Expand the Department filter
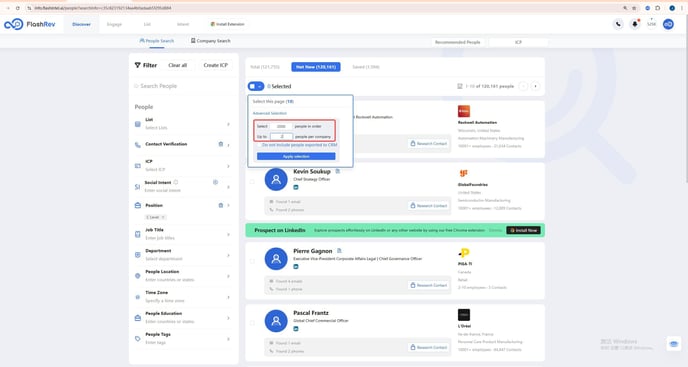Image resolution: width=688 pixels, height=367 pixels. tap(228, 255)
